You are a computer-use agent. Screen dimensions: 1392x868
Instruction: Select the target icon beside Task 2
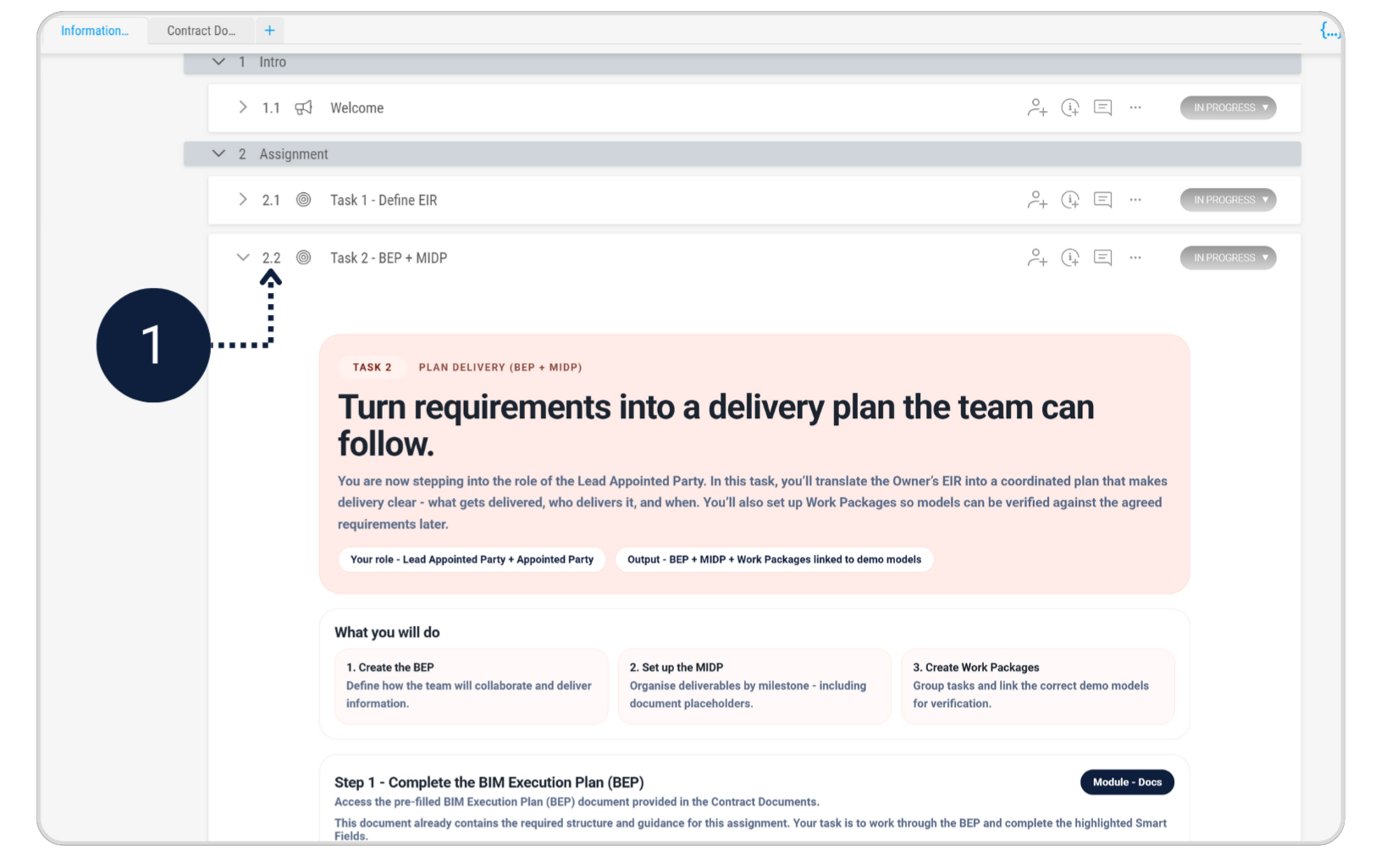pos(304,257)
